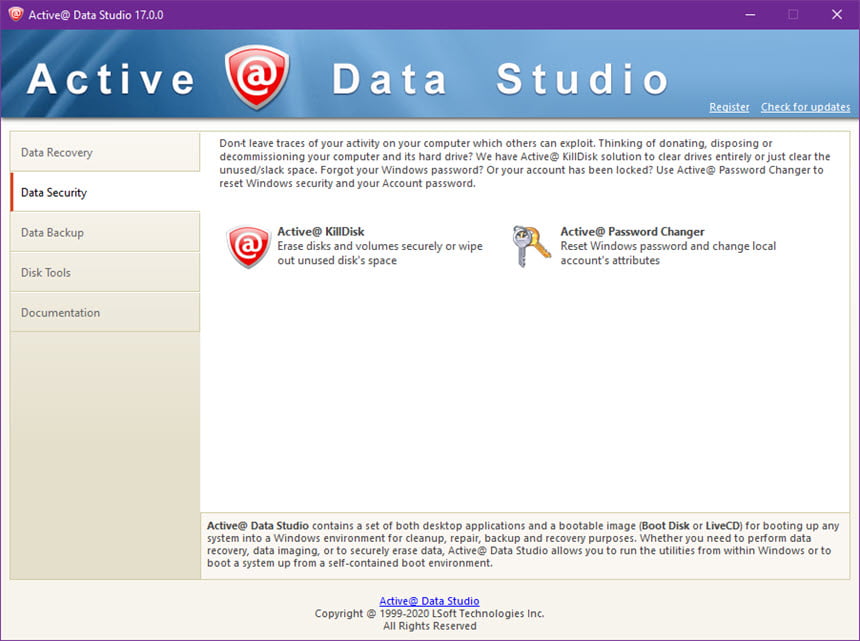Screen dimensions: 860x641
Task: Click the Active@ KillDisk title text
Action: (320, 231)
